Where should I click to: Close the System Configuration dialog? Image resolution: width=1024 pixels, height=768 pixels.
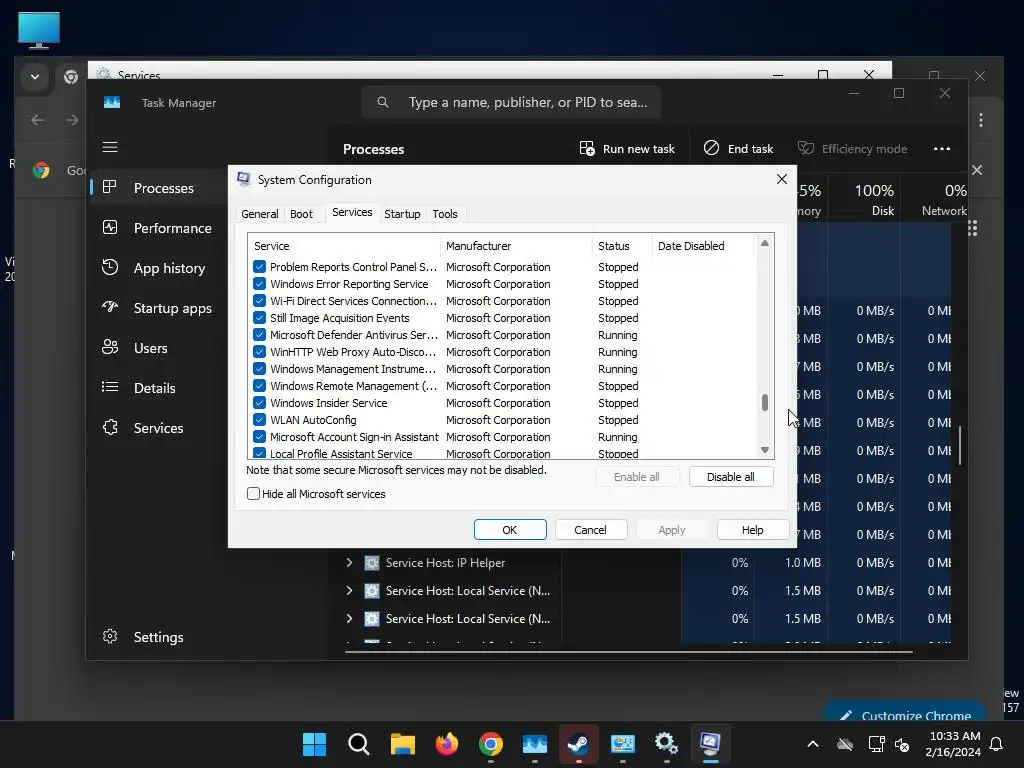pos(782,179)
